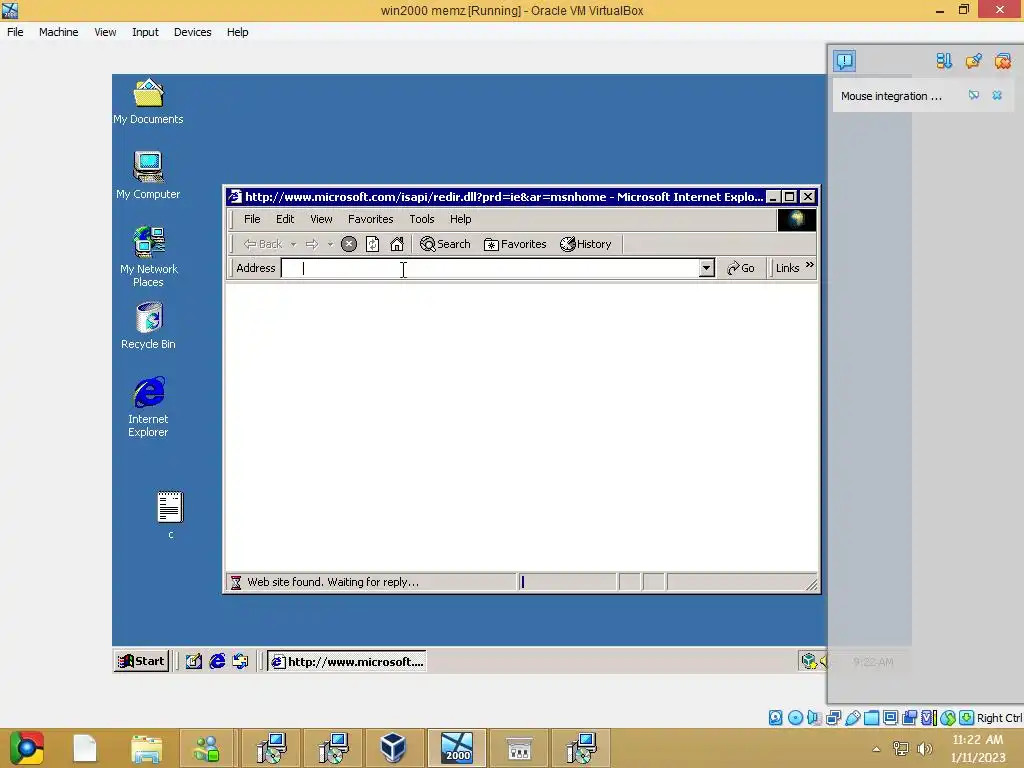Click the network adapter indicator in VirtualBox status bar
1024x768 pixels.
click(x=833, y=718)
